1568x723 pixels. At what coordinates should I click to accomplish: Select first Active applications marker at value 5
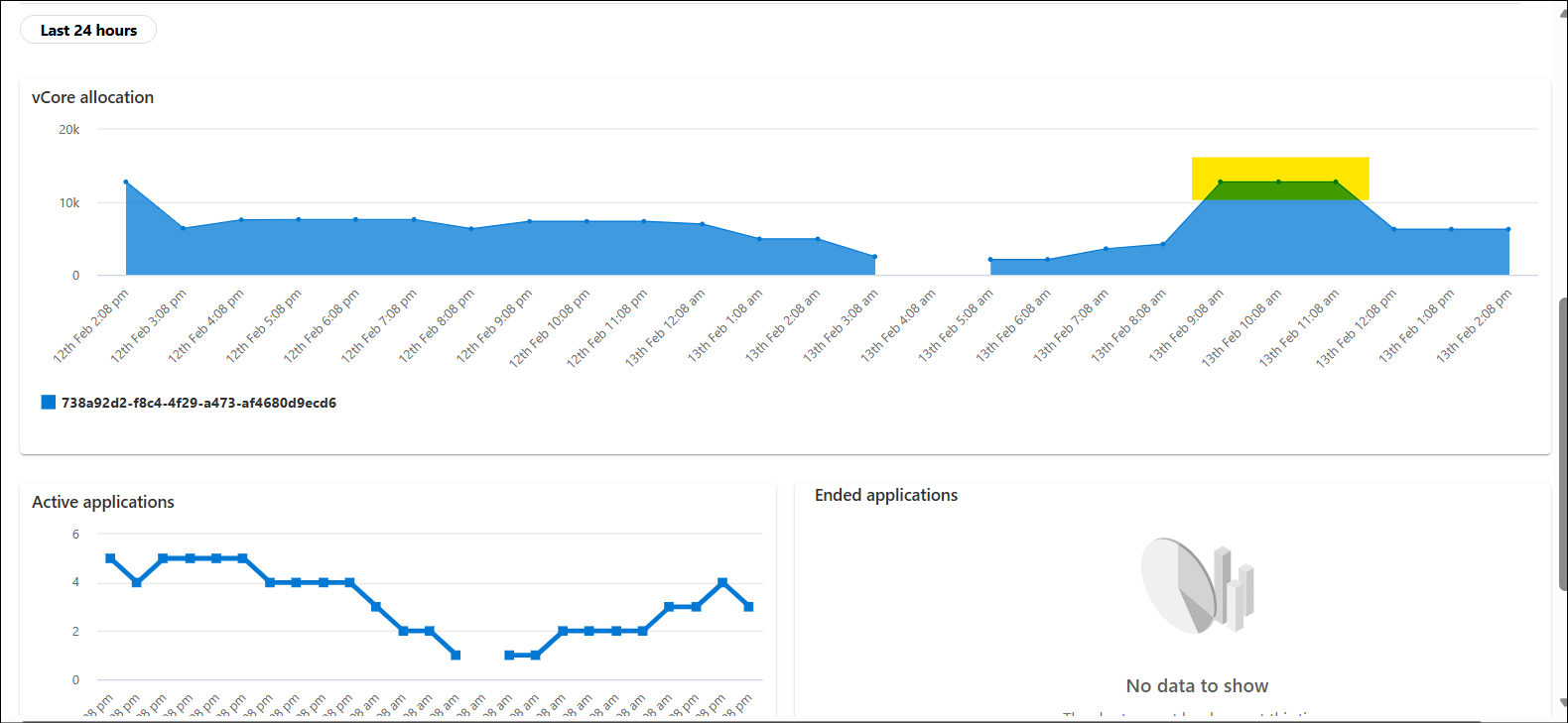[x=110, y=558]
